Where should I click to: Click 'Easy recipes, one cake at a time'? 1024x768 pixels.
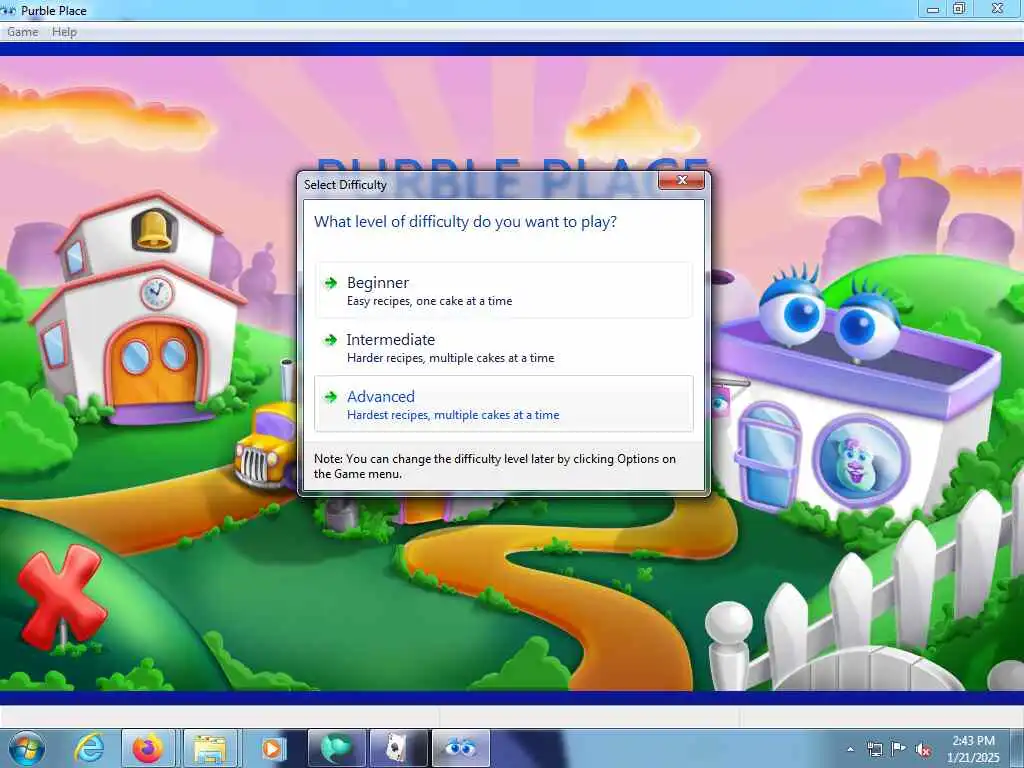[430, 301]
